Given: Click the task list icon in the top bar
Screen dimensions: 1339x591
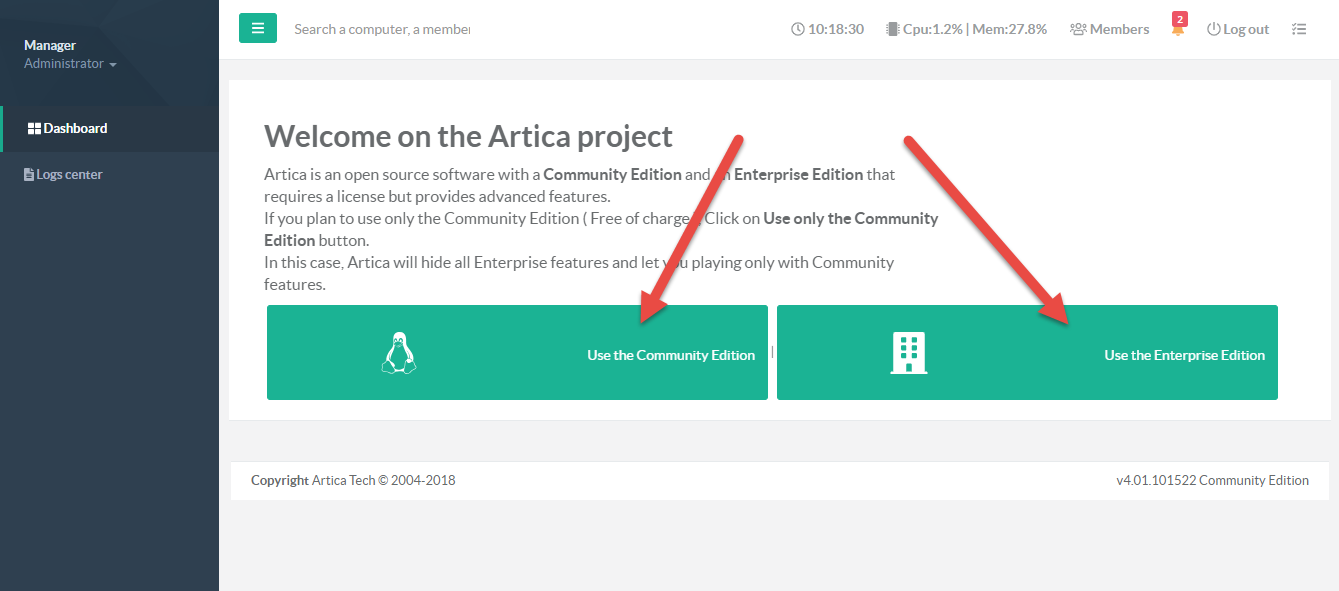Looking at the screenshot, I should pyautogui.click(x=1299, y=29).
